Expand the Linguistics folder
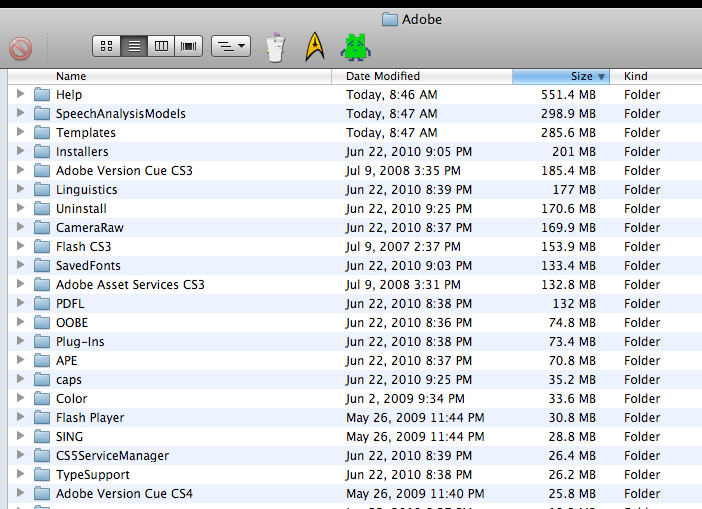The image size is (702, 509). coord(20,189)
